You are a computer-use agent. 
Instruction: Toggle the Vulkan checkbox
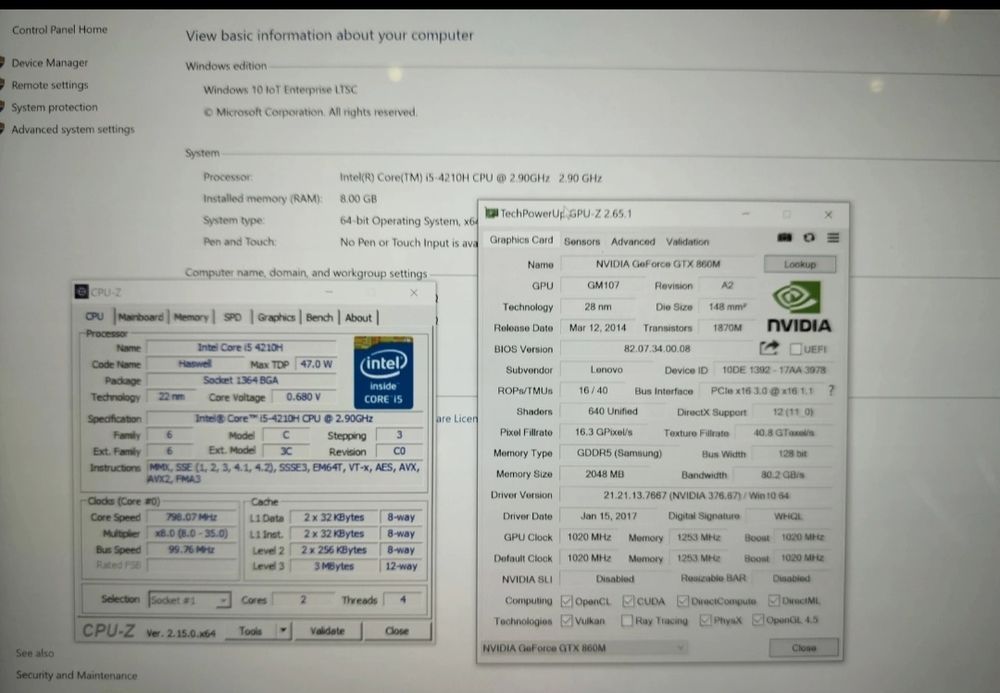[566, 620]
